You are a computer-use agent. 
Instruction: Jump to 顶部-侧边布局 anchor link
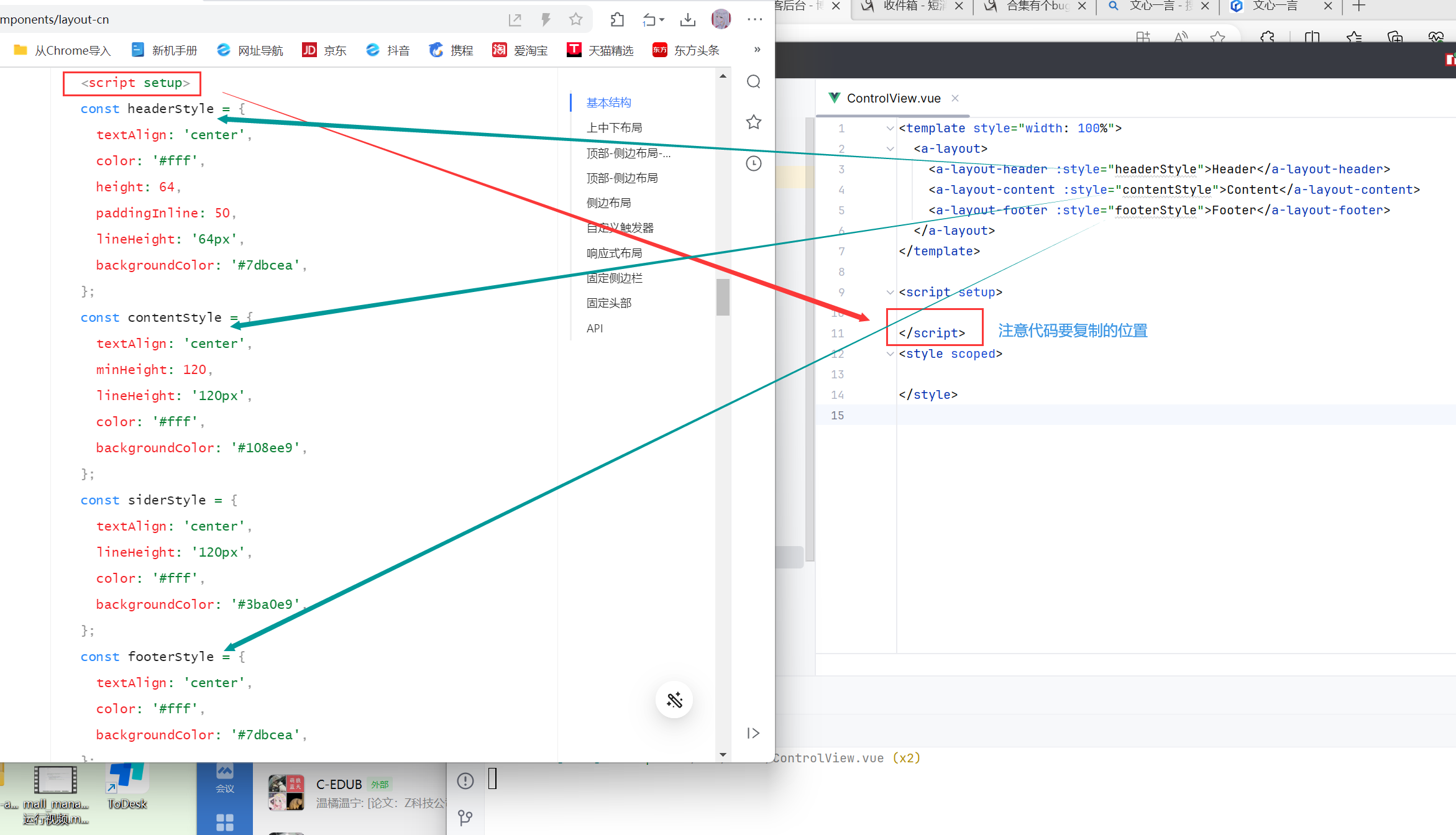coord(622,178)
